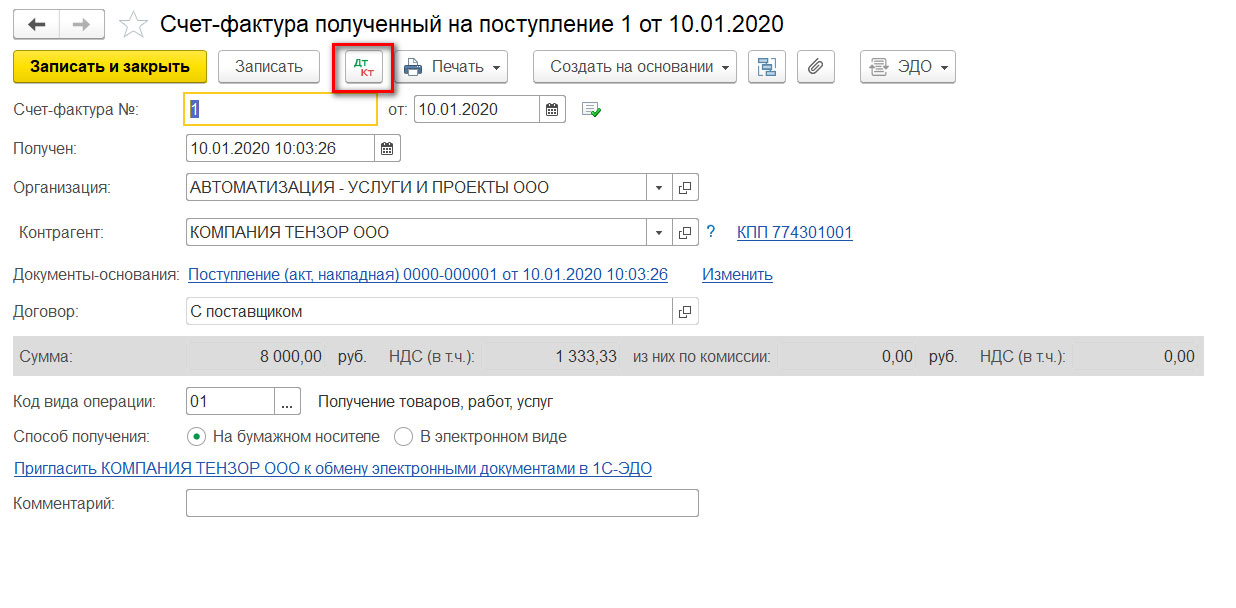This screenshot has height=608, width=1236.
Task: Select В электронном виде option
Action: pos(481,436)
